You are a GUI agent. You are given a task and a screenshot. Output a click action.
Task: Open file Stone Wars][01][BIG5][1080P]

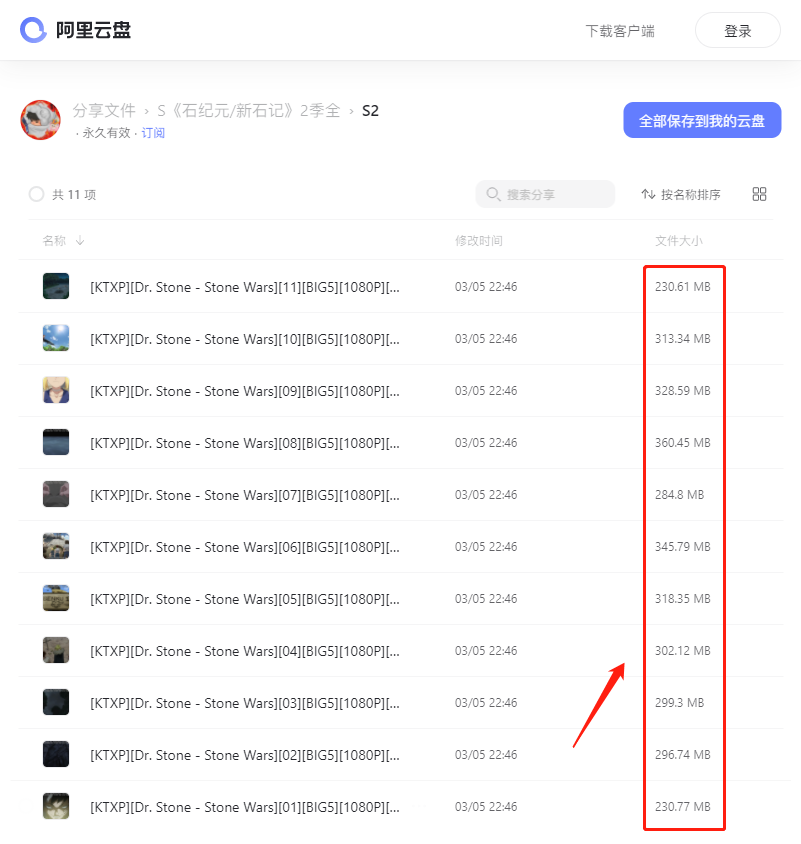tap(245, 807)
